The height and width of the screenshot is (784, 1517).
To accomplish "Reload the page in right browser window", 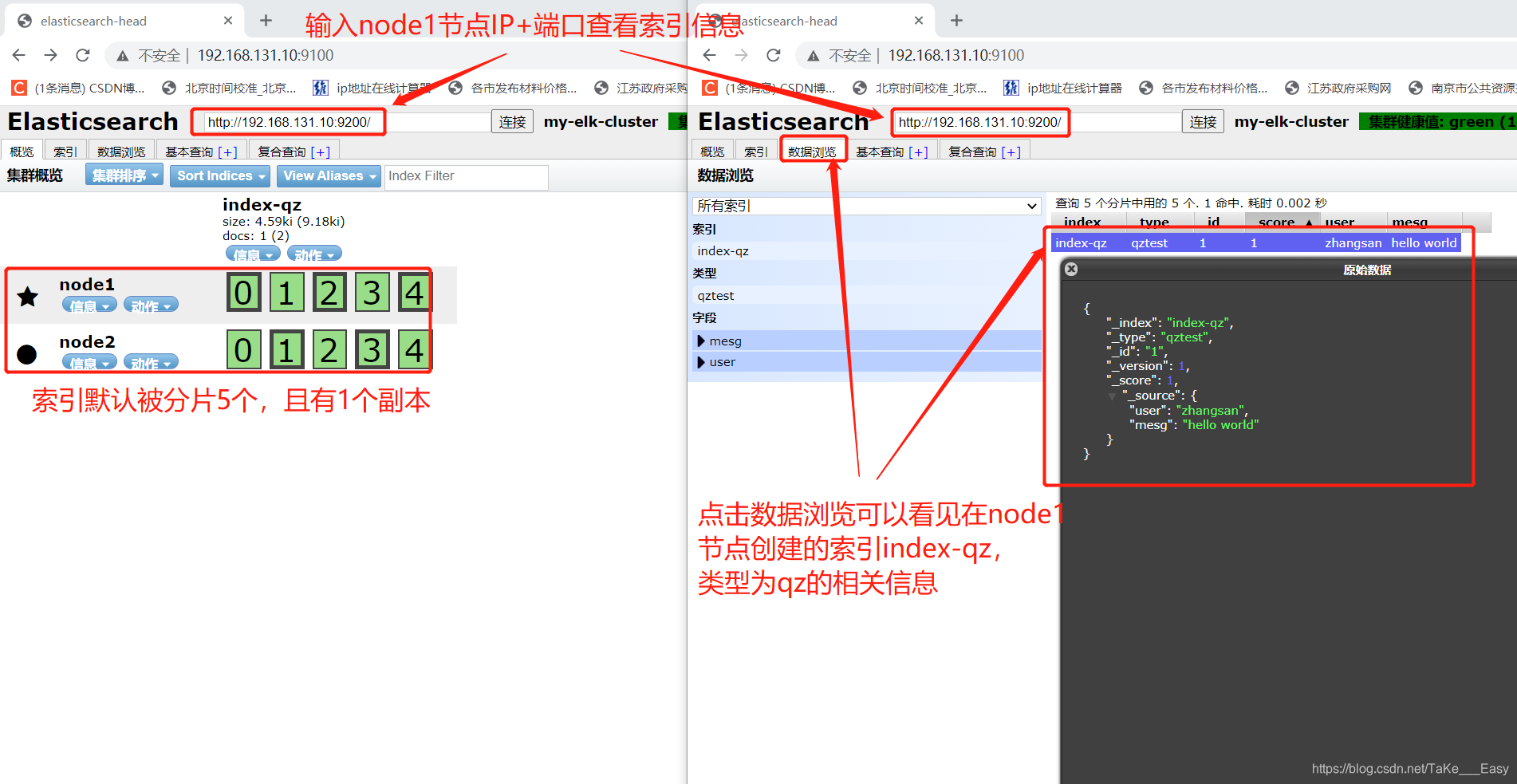I will pos(773,55).
